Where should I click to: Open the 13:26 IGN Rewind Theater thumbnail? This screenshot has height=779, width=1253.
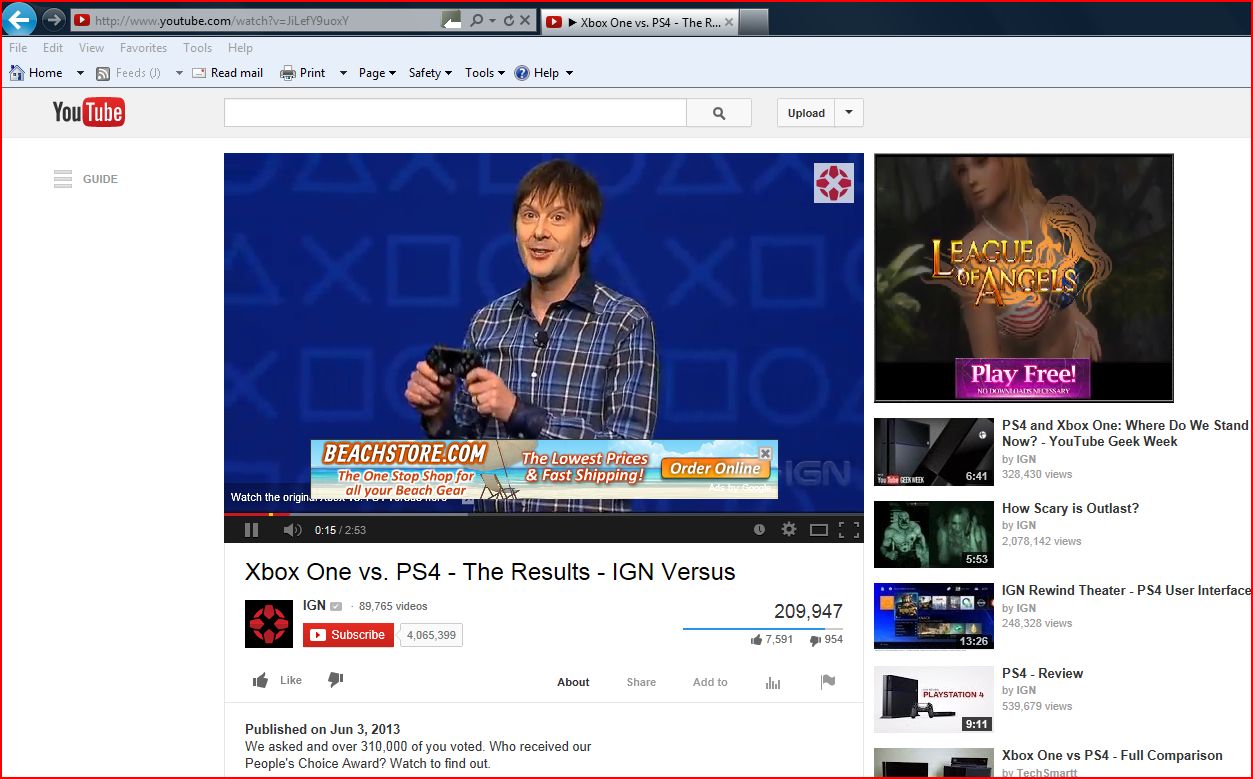pyautogui.click(x=934, y=617)
